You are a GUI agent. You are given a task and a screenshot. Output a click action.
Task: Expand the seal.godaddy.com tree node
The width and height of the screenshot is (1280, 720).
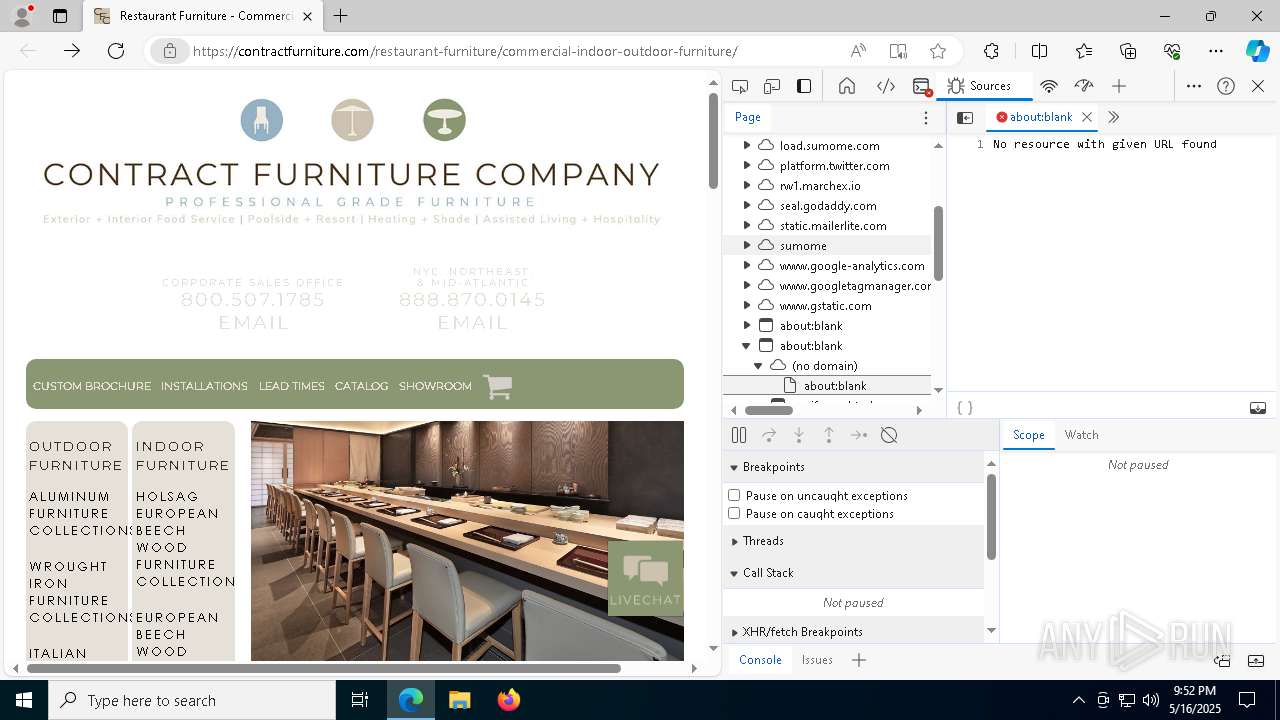click(746, 205)
